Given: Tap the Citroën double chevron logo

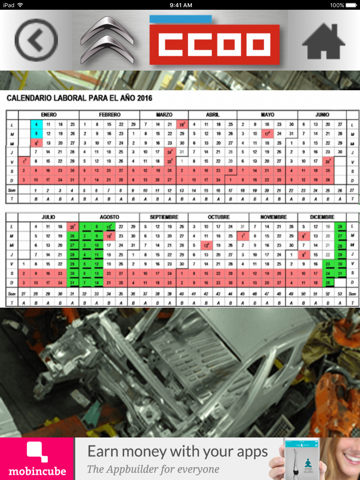Looking at the screenshot, I should point(107,40).
